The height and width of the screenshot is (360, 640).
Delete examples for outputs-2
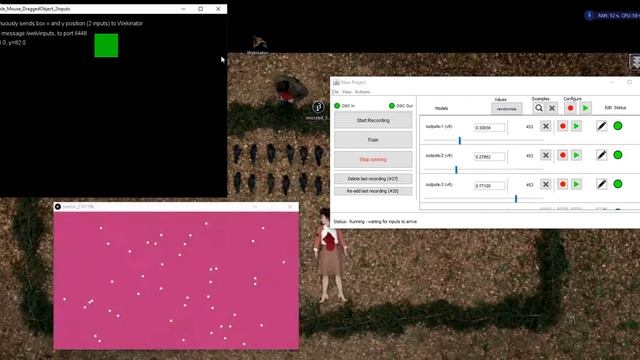(546, 155)
